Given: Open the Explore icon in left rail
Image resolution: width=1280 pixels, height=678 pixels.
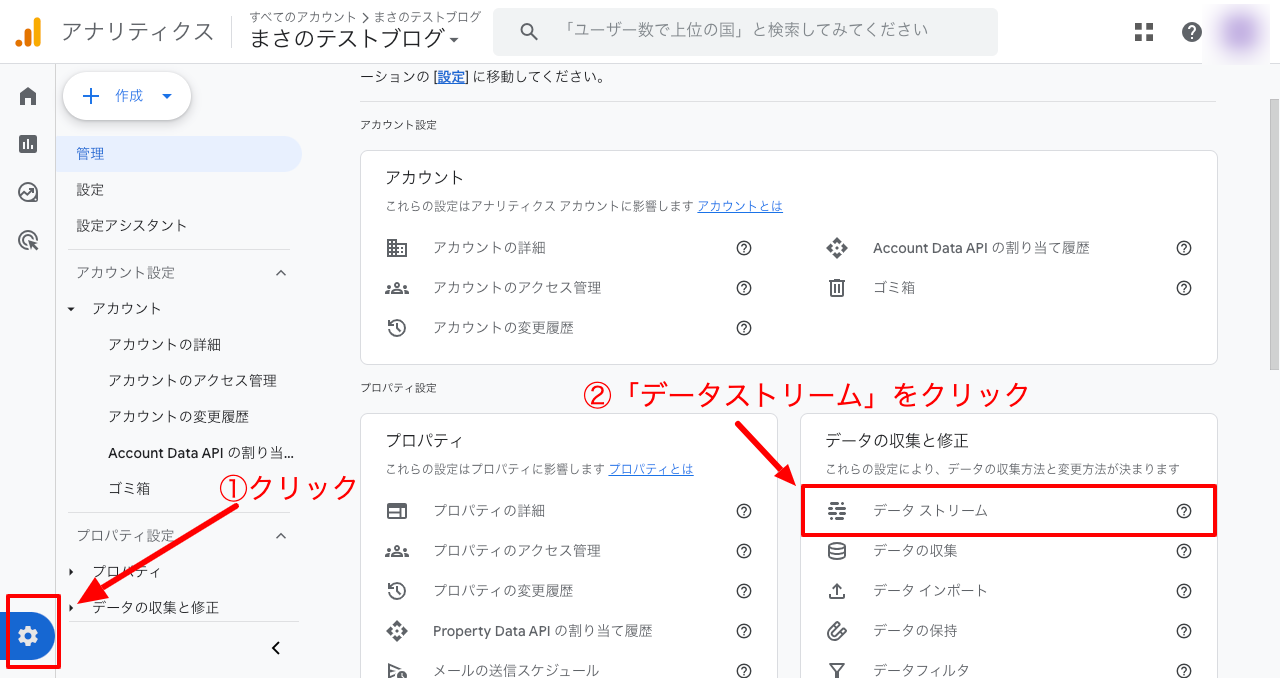Looking at the screenshot, I should [28, 192].
